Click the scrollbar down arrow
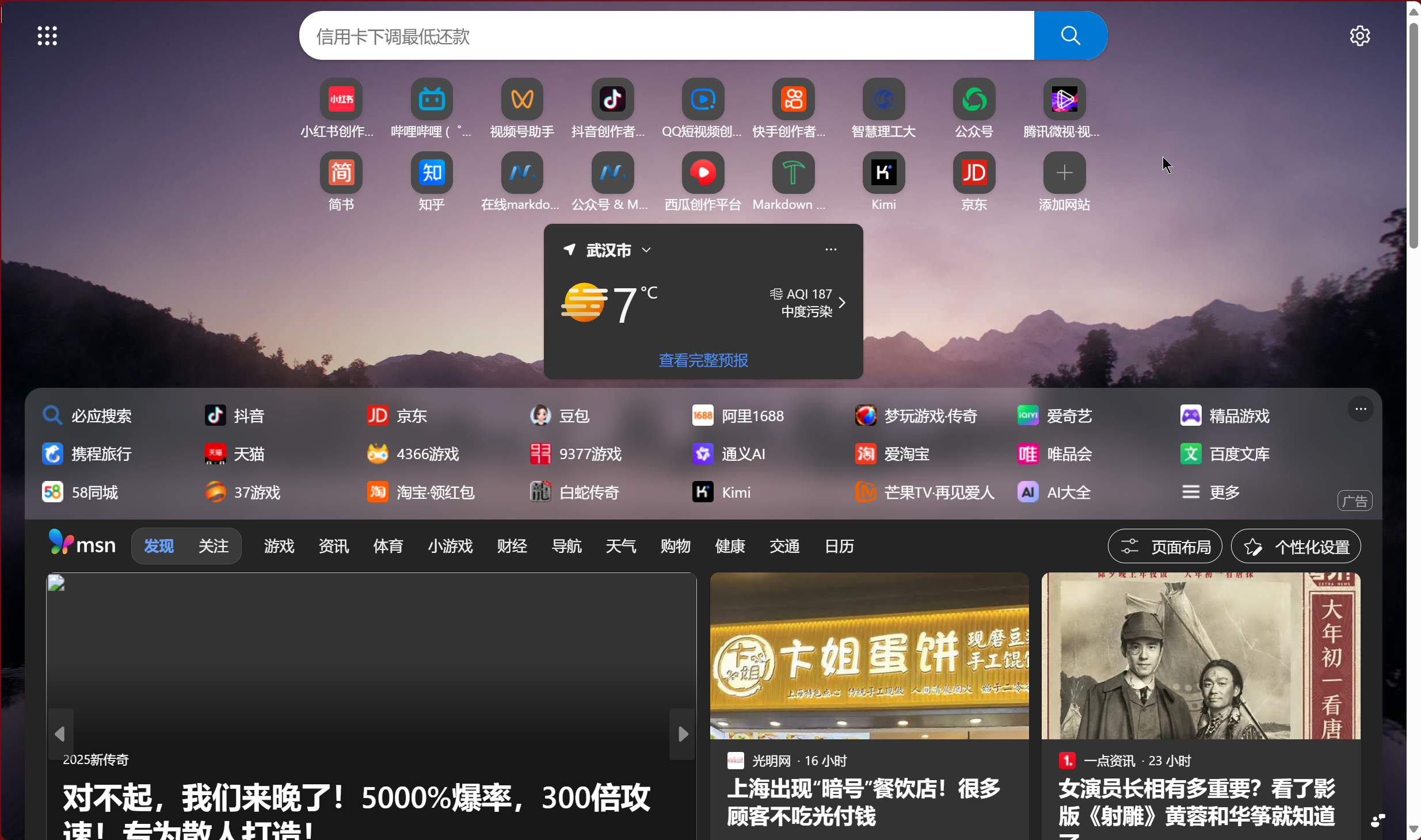The image size is (1421, 840). point(1414,829)
